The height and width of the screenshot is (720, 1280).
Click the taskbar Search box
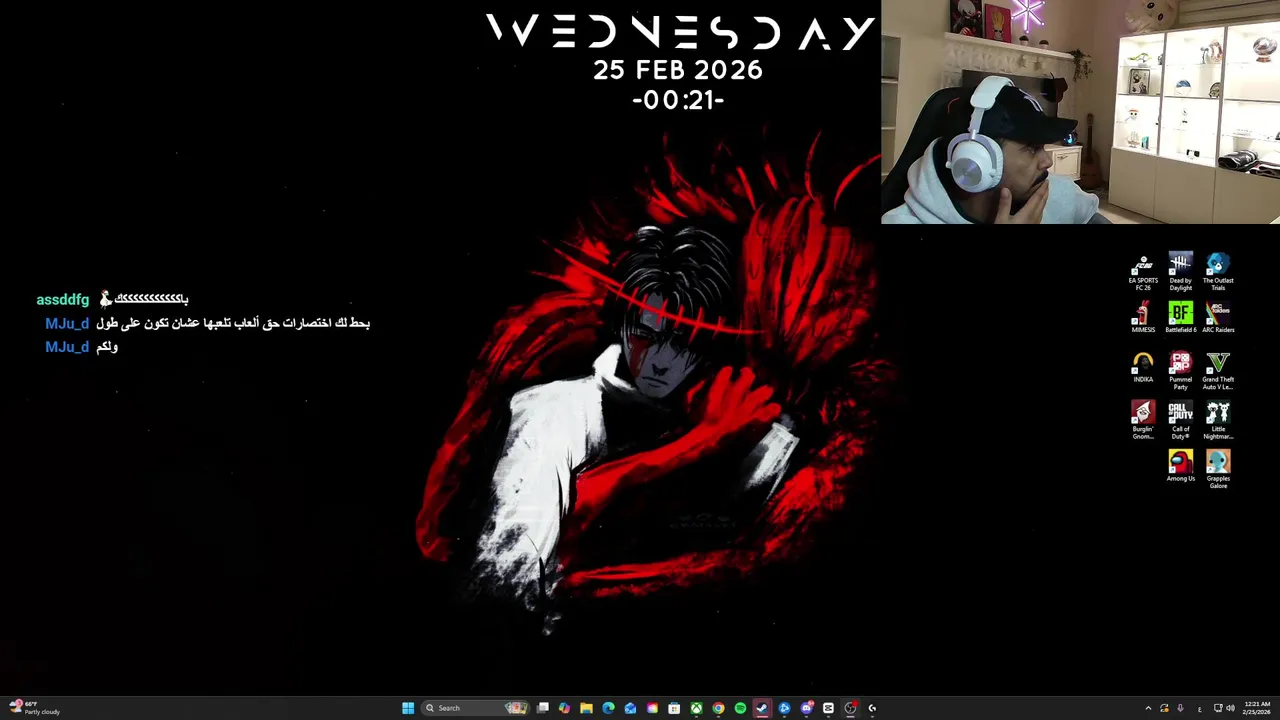point(475,708)
